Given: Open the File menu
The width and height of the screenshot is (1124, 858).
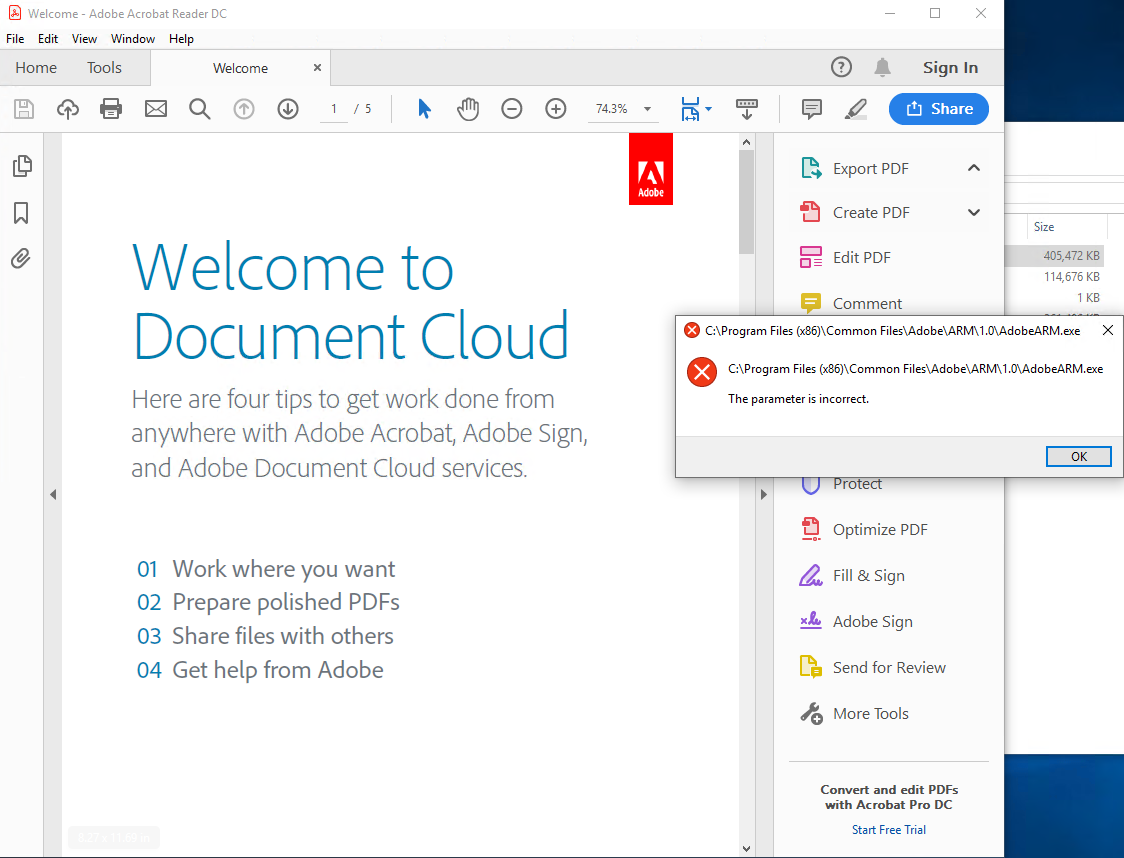Looking at the screenshot, I should click(15, 39).
